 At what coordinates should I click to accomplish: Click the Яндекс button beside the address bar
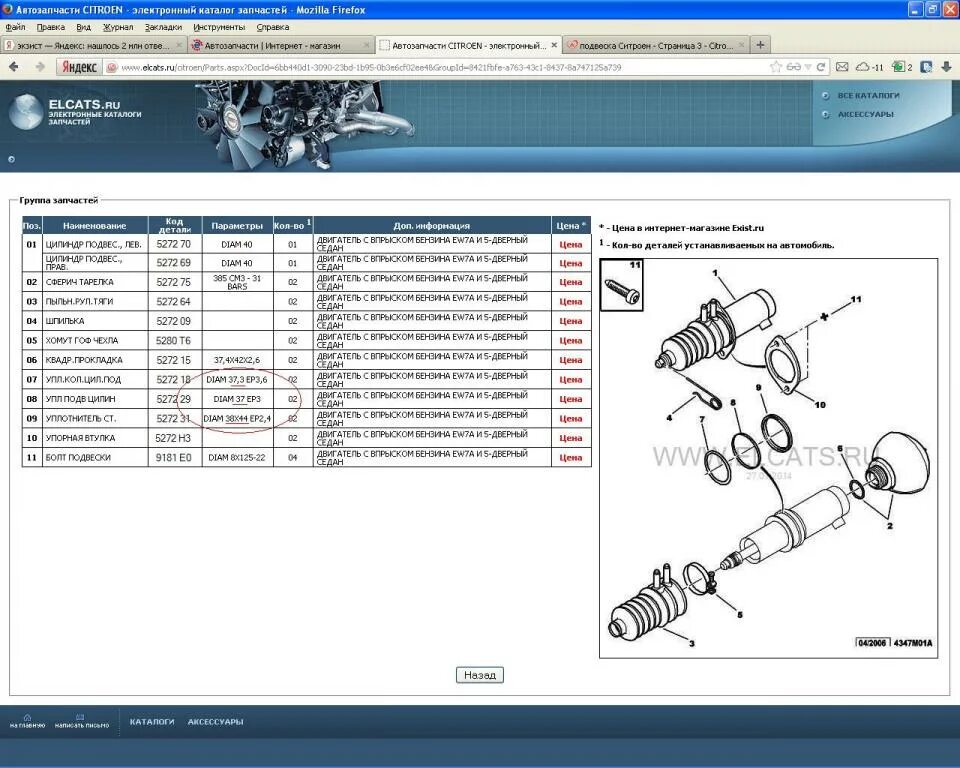(x=79, y=67)
